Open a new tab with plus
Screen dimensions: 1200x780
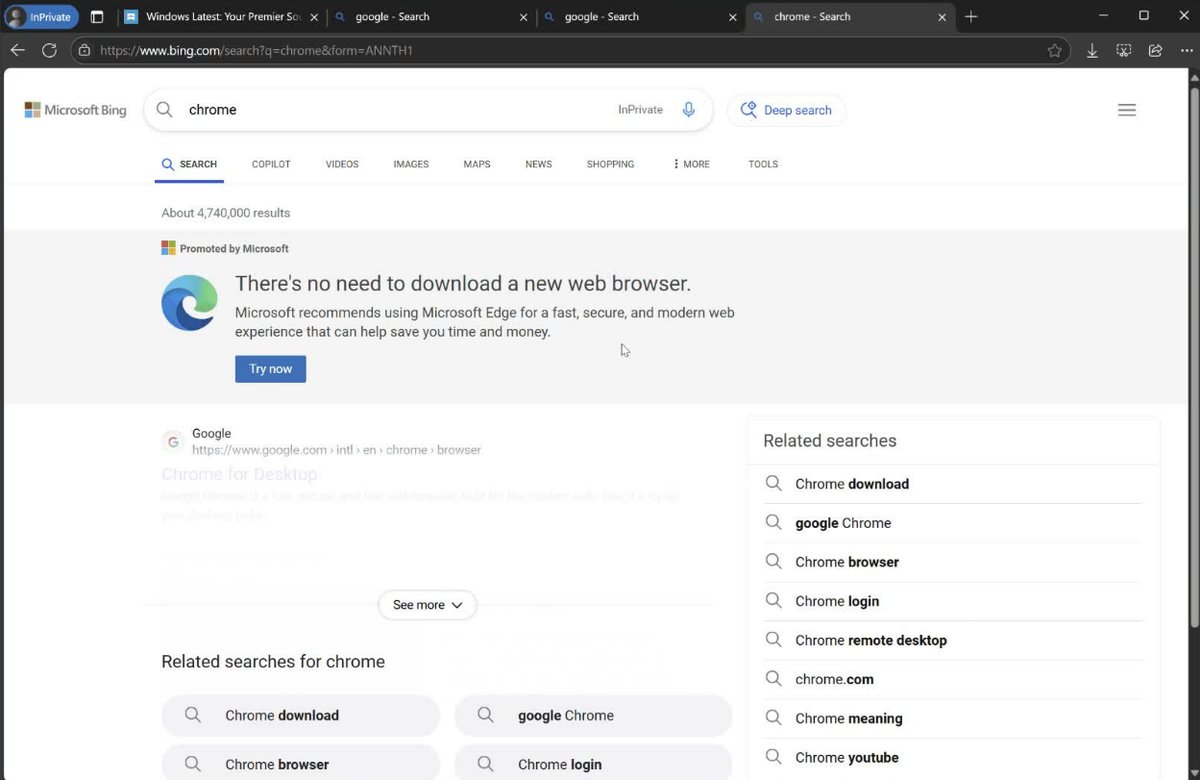point(971,17)
